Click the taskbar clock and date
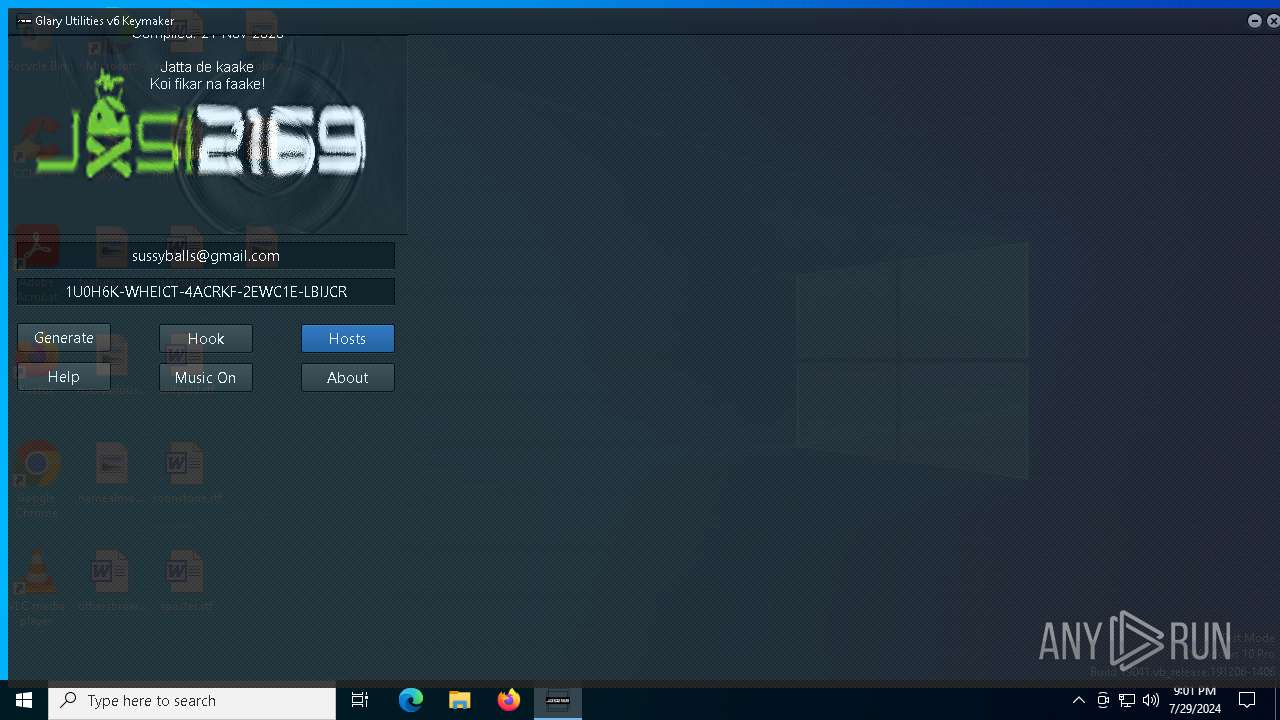The image size is (1280, 720). (1194, 701)
